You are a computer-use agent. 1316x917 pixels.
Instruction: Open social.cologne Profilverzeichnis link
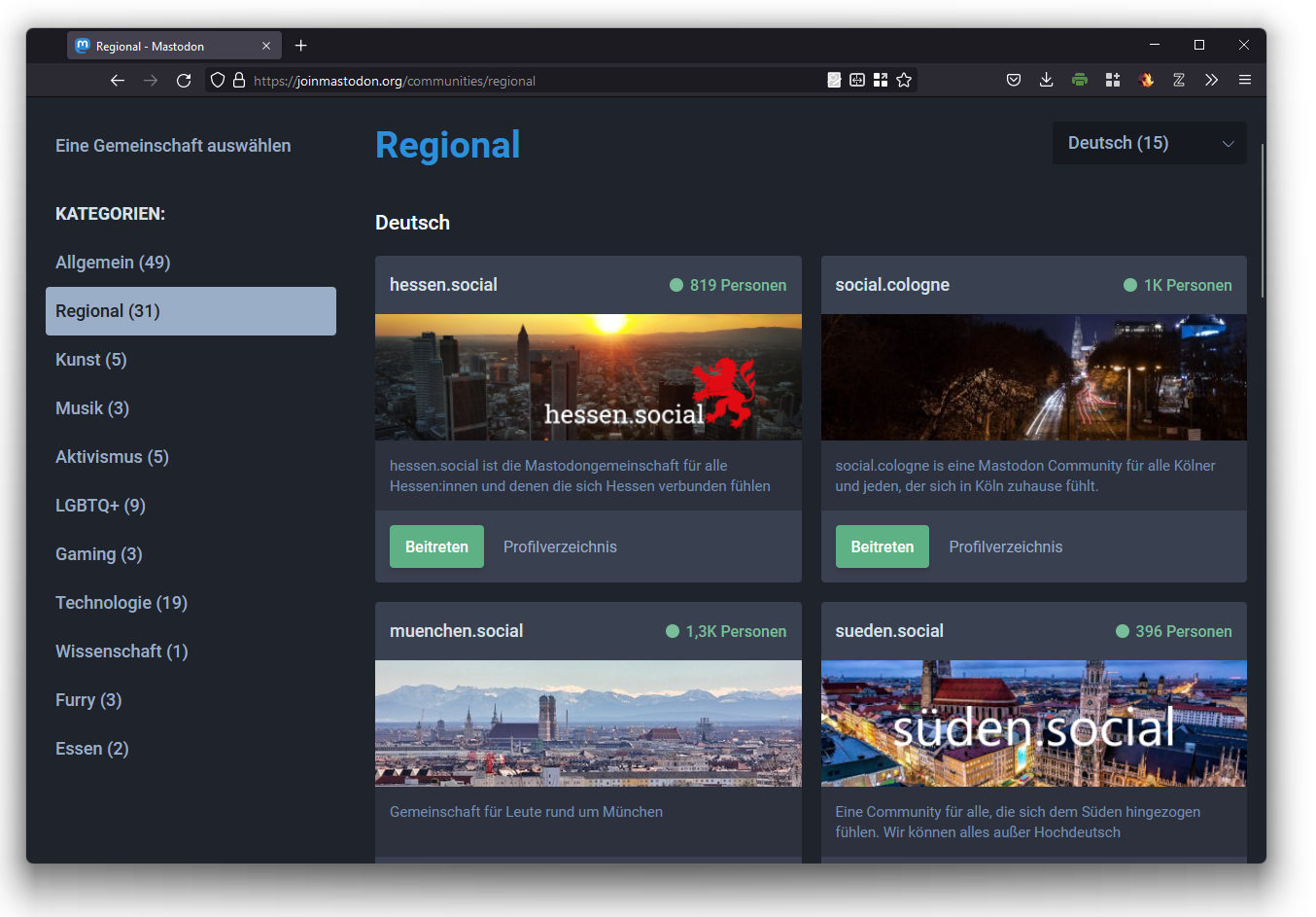click(1006, 547)
